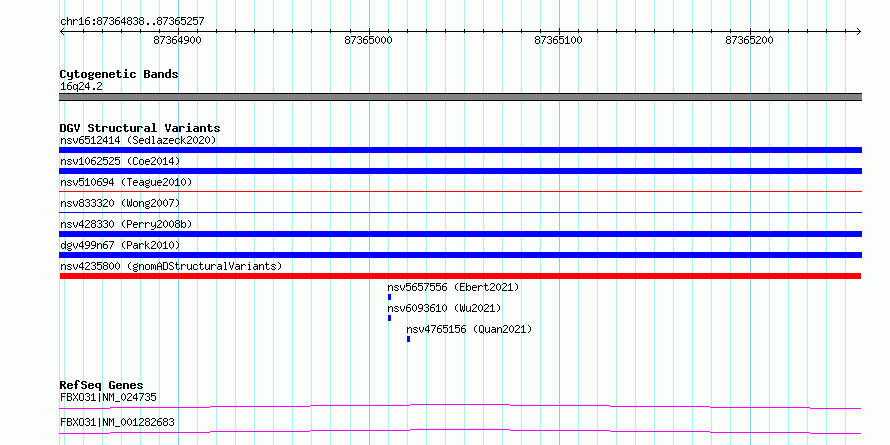Click the nsv1062525 (Coe2014) label
The height and width of the screenshot is (445, 890).
pyautogui.click(x=120, y=161)
